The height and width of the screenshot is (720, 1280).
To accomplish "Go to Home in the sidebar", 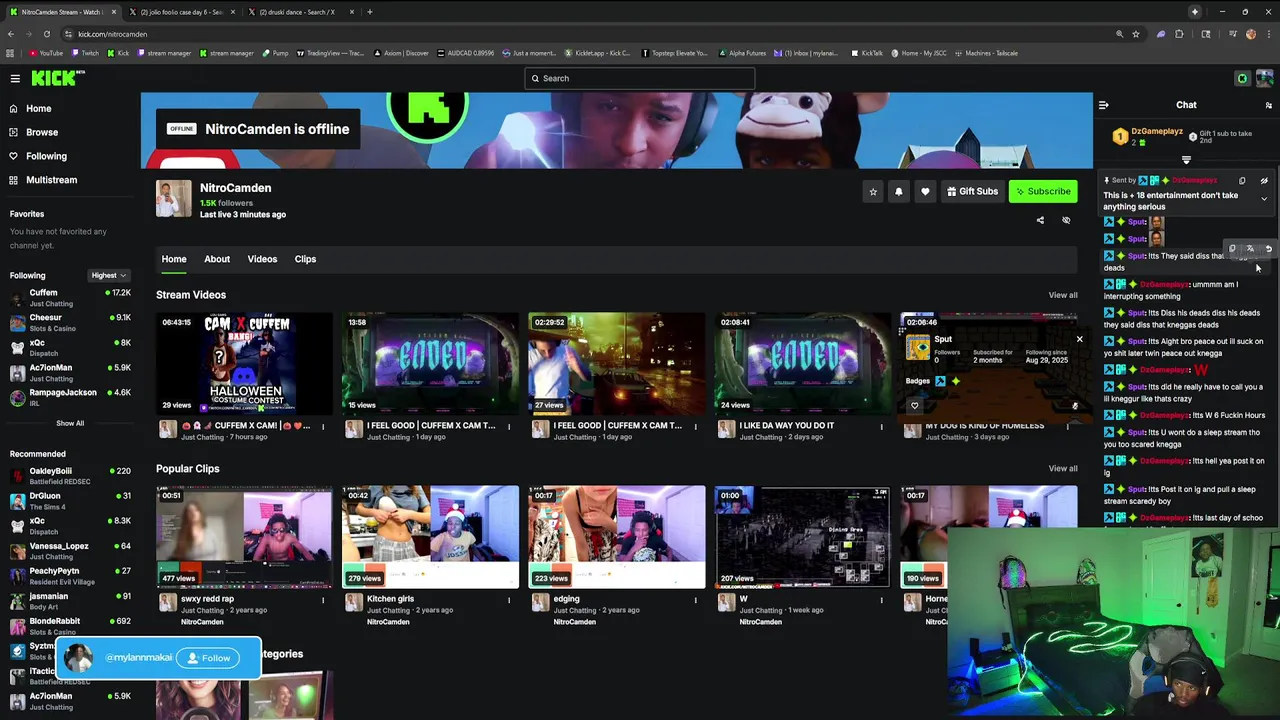I will (x=38, y=108).
